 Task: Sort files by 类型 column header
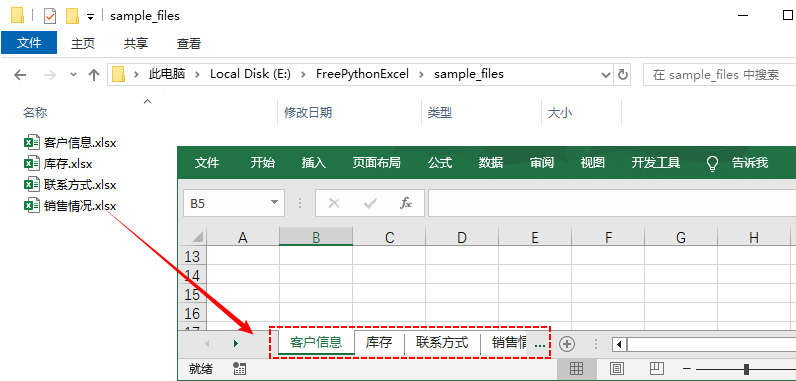[x=440, y=112]
